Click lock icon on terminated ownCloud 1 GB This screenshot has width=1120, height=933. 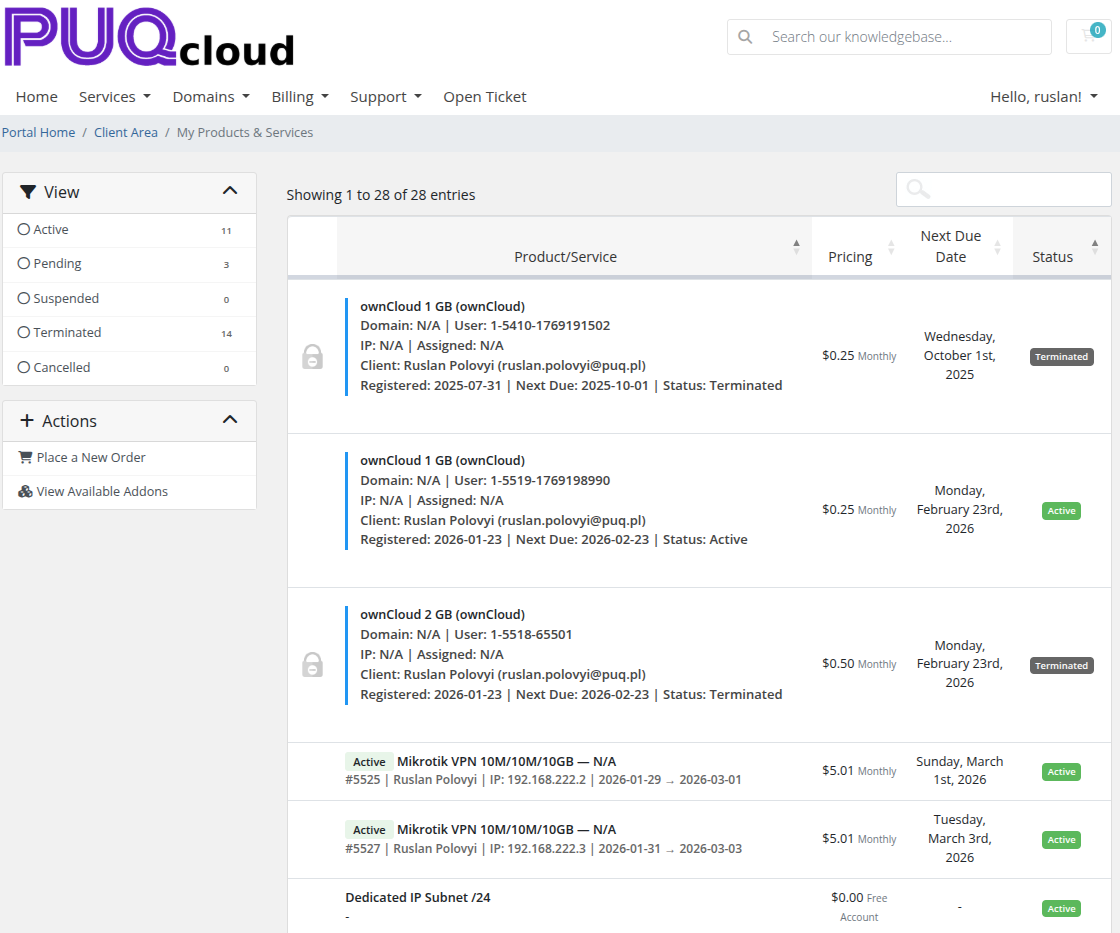[x=312, y=356]
